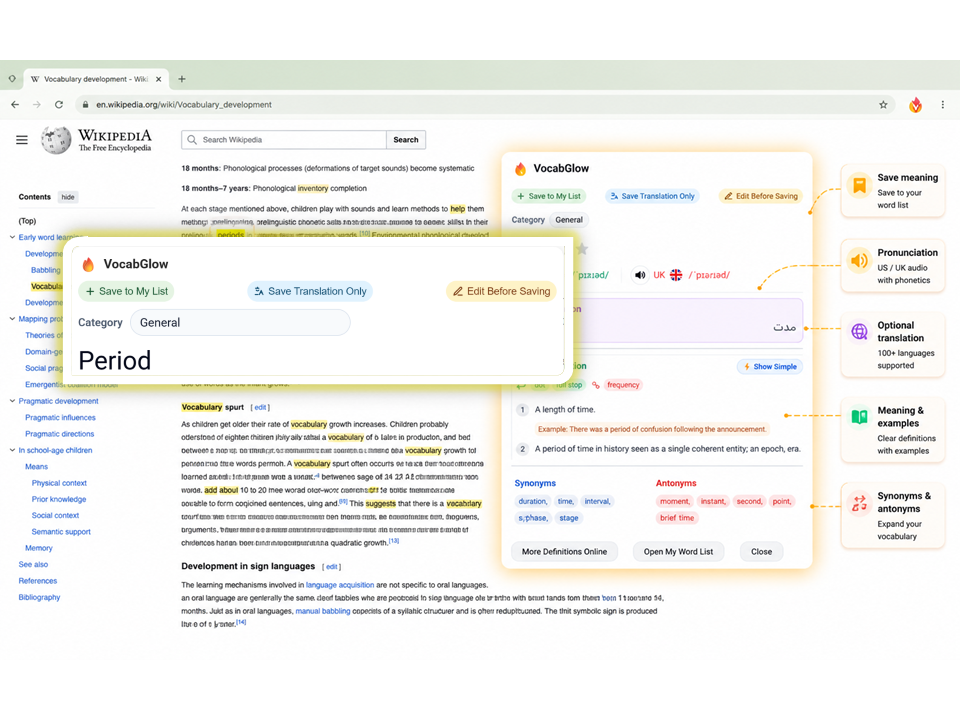Play UK pronunciation speaker icon
960x720 pixels.
(640, 275)
